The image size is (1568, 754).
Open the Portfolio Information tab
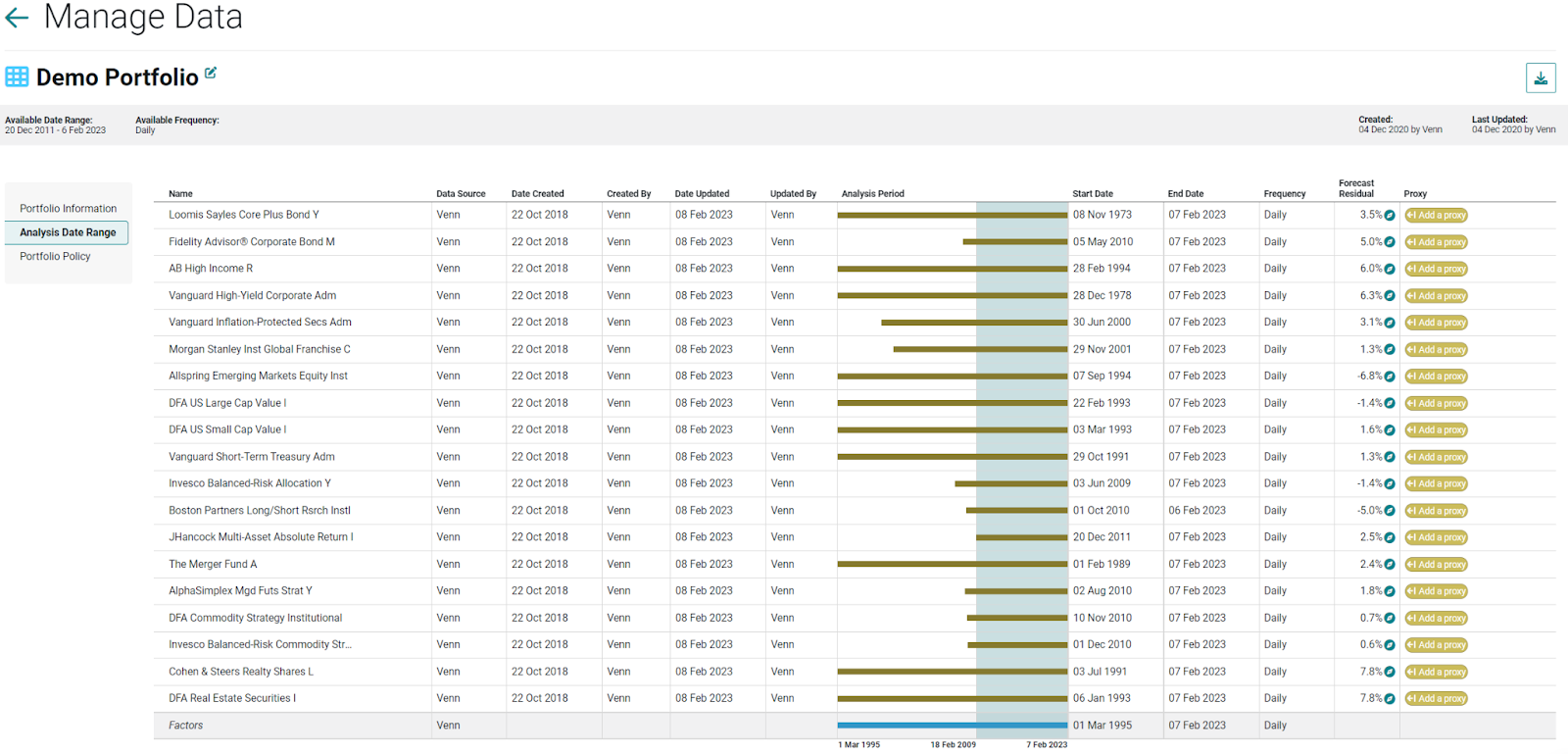[68, 209]
